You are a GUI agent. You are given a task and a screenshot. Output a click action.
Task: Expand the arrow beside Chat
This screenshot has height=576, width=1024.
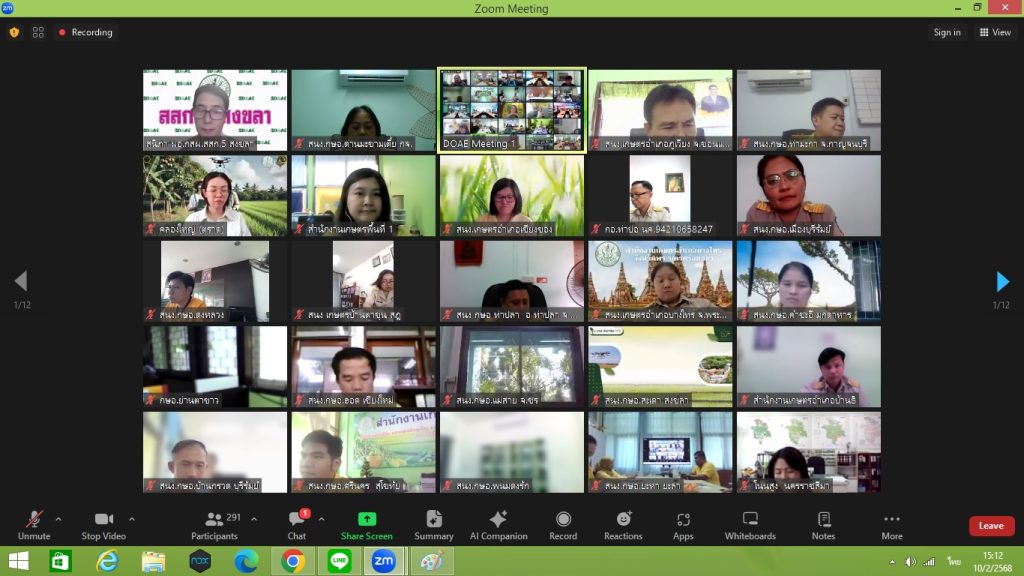[321, 519]
